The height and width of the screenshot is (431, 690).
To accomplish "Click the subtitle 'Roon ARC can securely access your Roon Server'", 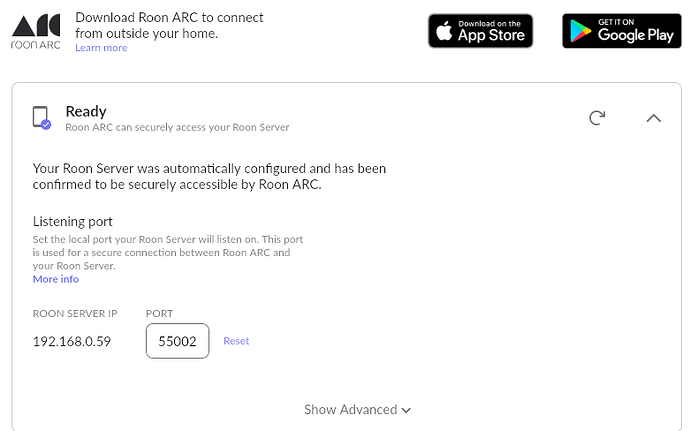I will tap(177, 127).
